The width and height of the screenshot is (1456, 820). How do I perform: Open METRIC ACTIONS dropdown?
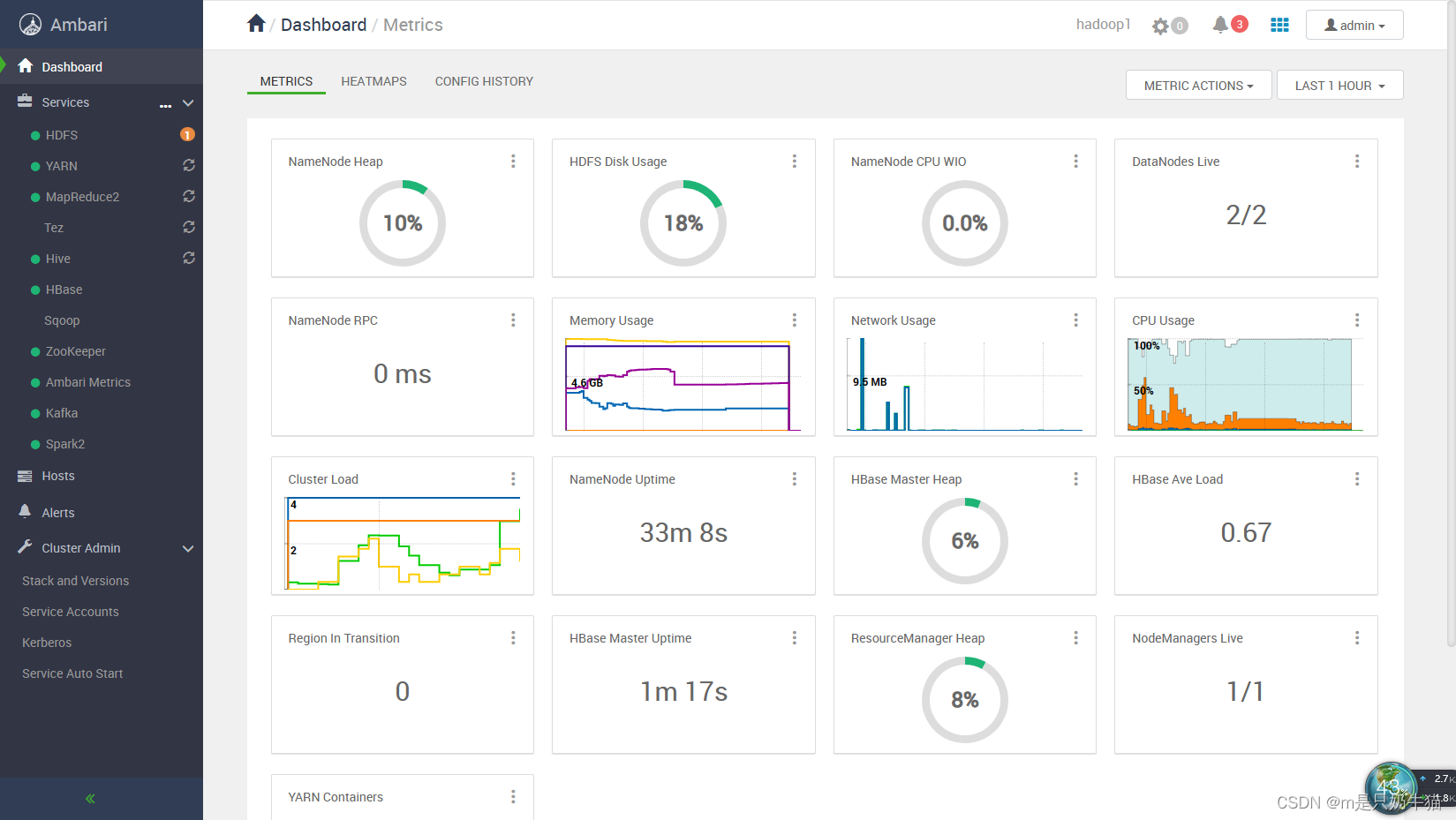point(1198,86)
